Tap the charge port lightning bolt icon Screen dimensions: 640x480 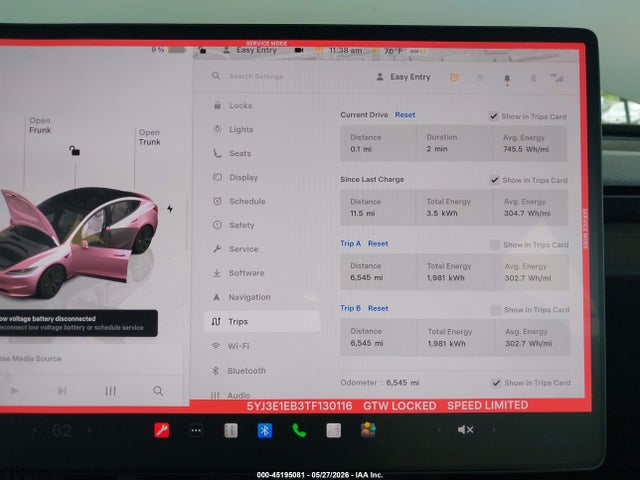(x=170, y=209)
